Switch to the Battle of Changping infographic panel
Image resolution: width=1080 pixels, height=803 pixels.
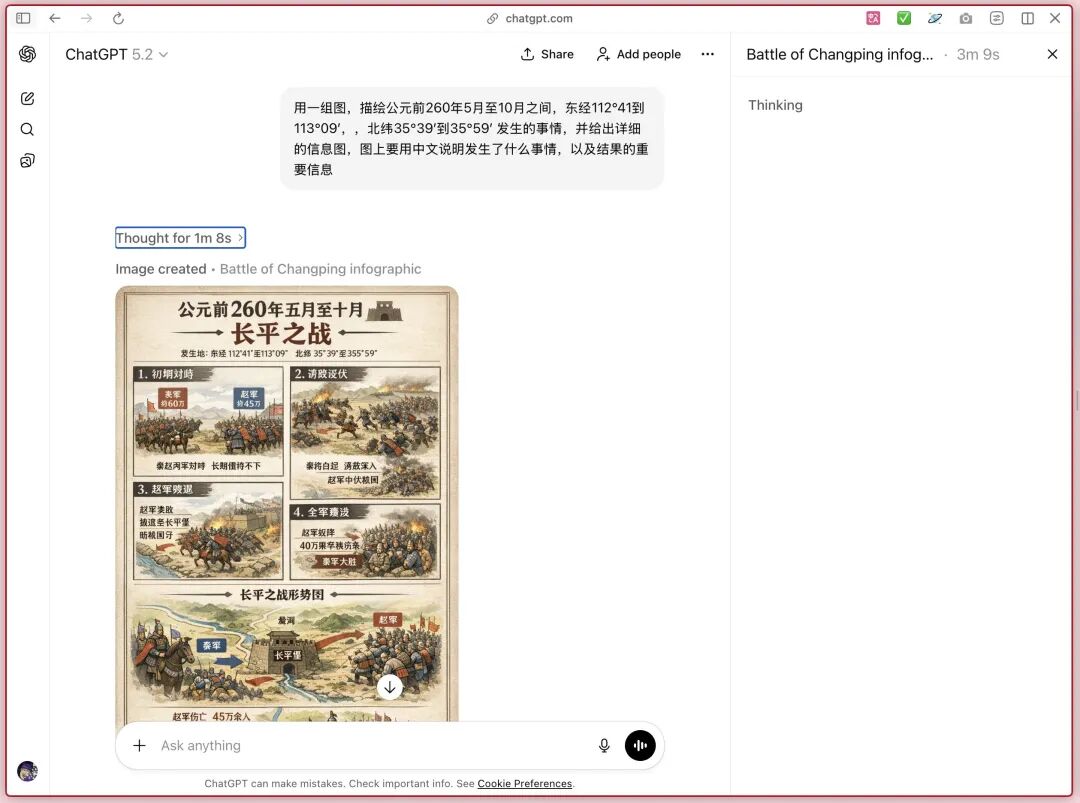coord(840,55)
